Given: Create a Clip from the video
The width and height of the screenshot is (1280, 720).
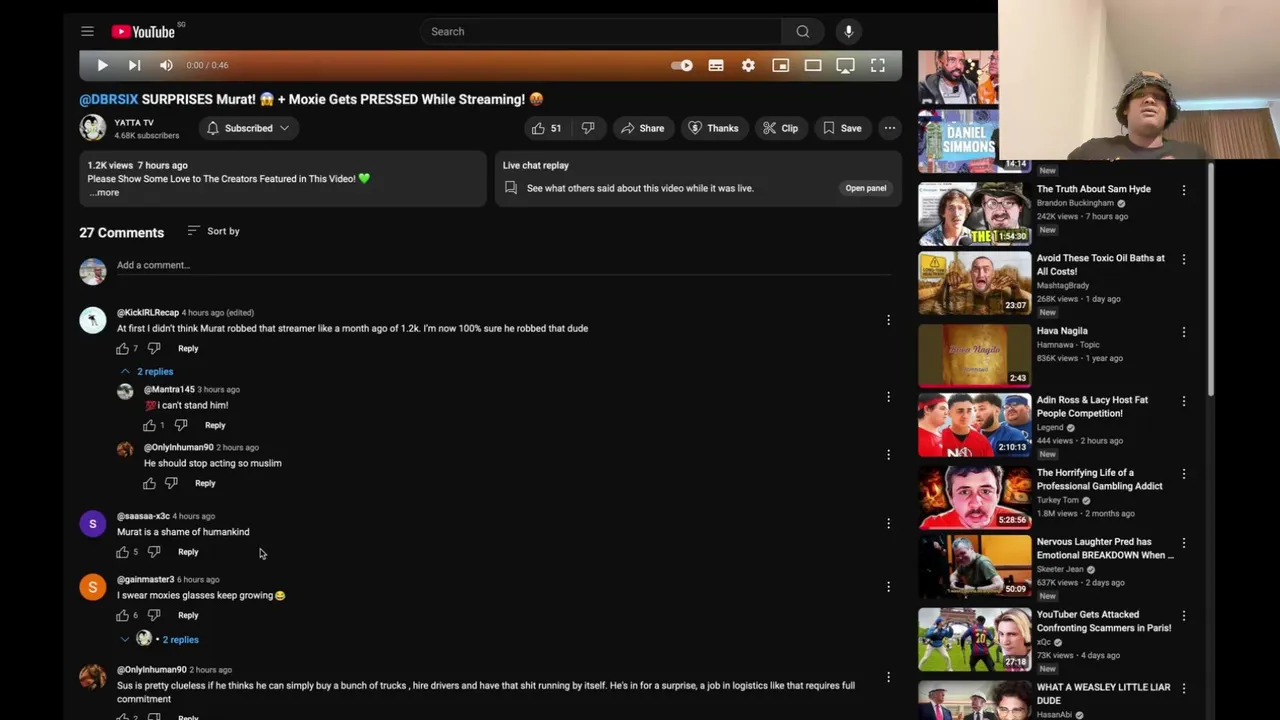Looking at the screenshot, I should pos(780,128).
